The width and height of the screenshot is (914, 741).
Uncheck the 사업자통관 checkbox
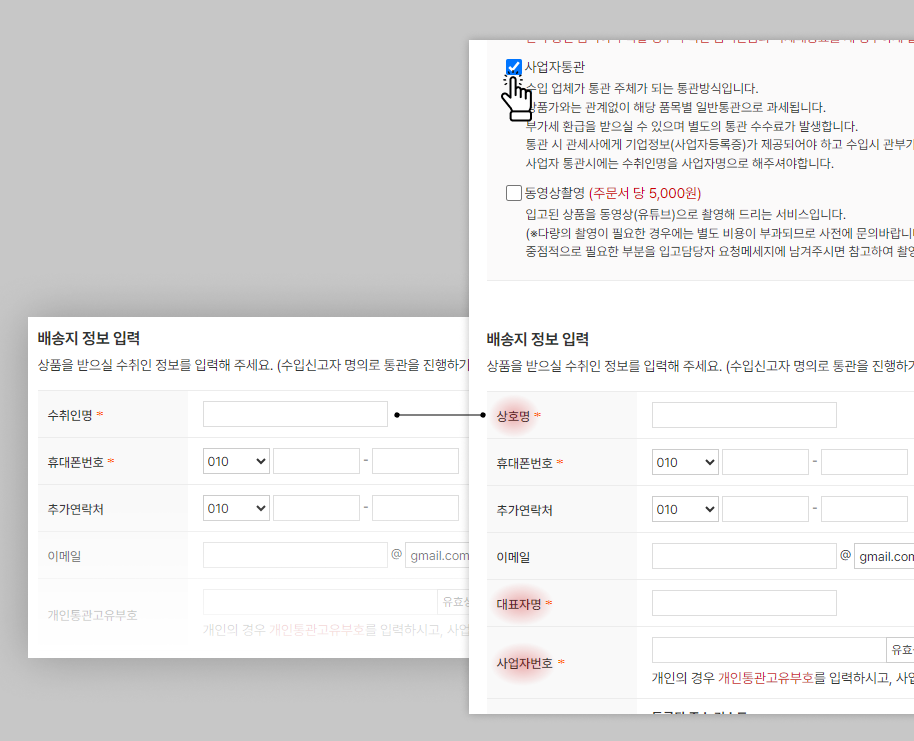coord(514,67)
